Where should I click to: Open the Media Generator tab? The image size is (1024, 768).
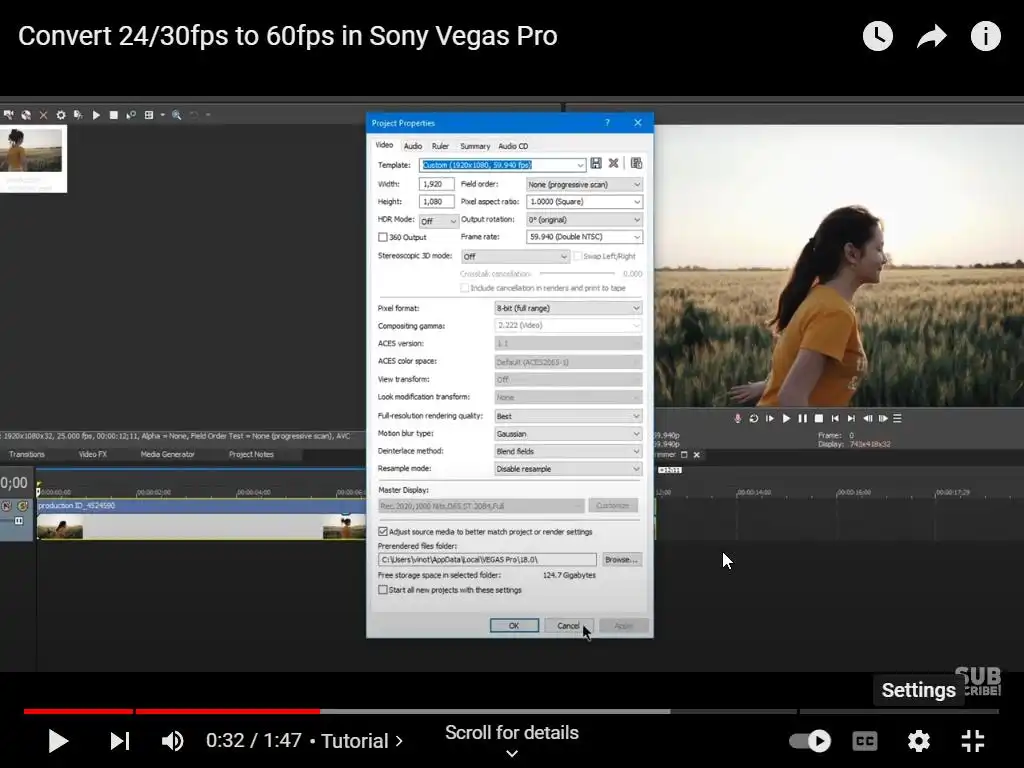click(167, 455)
